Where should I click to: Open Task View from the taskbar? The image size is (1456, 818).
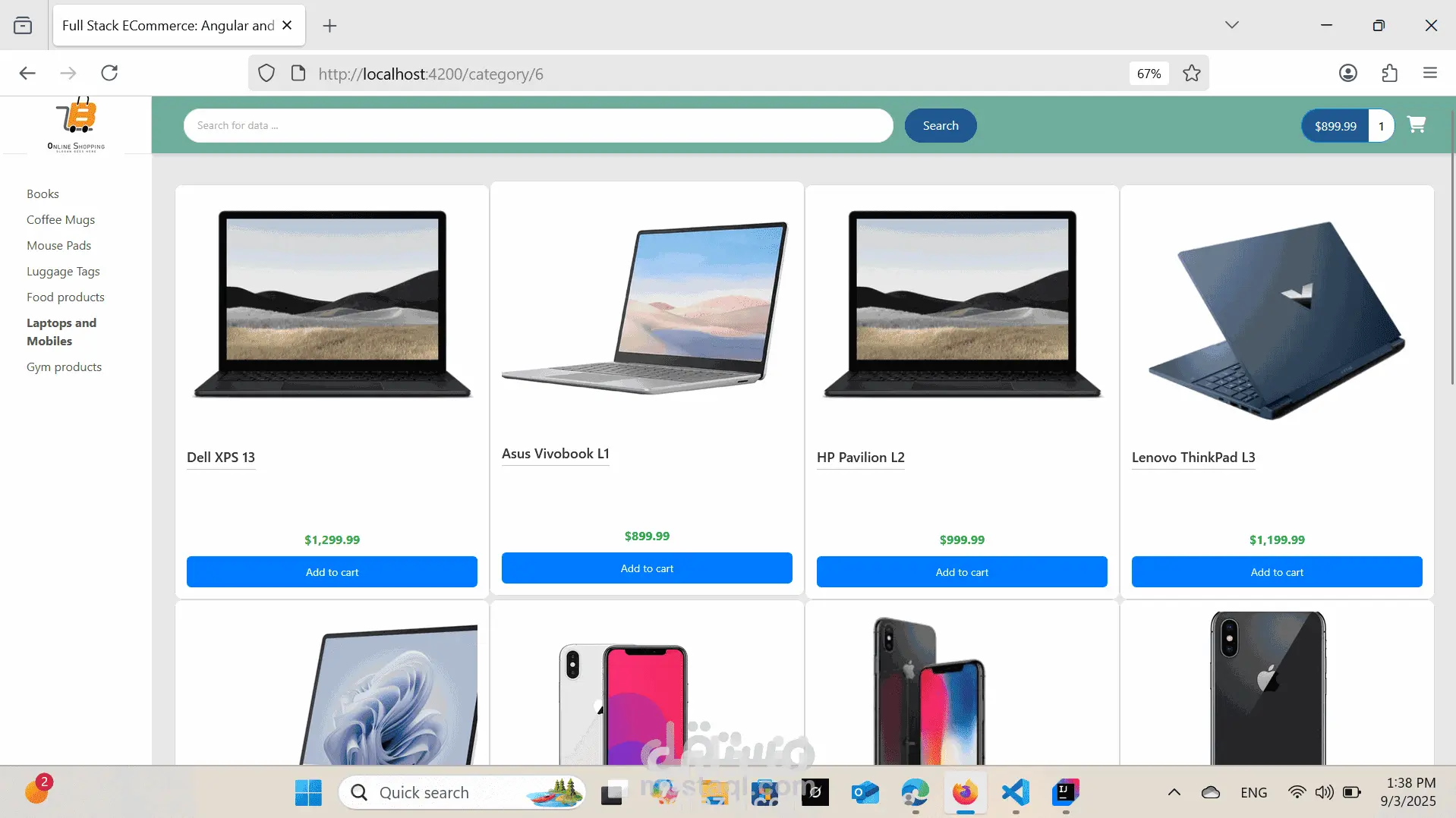tap(613, 793)
